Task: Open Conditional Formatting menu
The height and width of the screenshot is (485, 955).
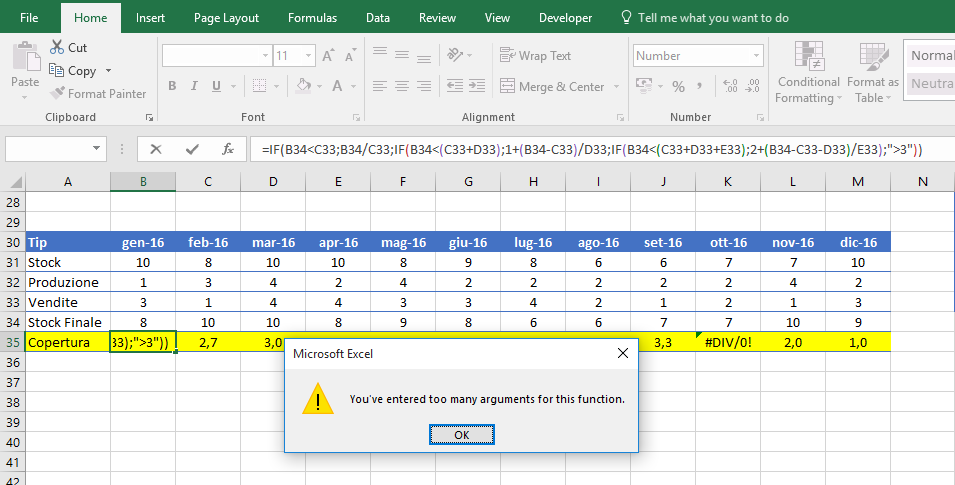Action: [x=809, y=73]
